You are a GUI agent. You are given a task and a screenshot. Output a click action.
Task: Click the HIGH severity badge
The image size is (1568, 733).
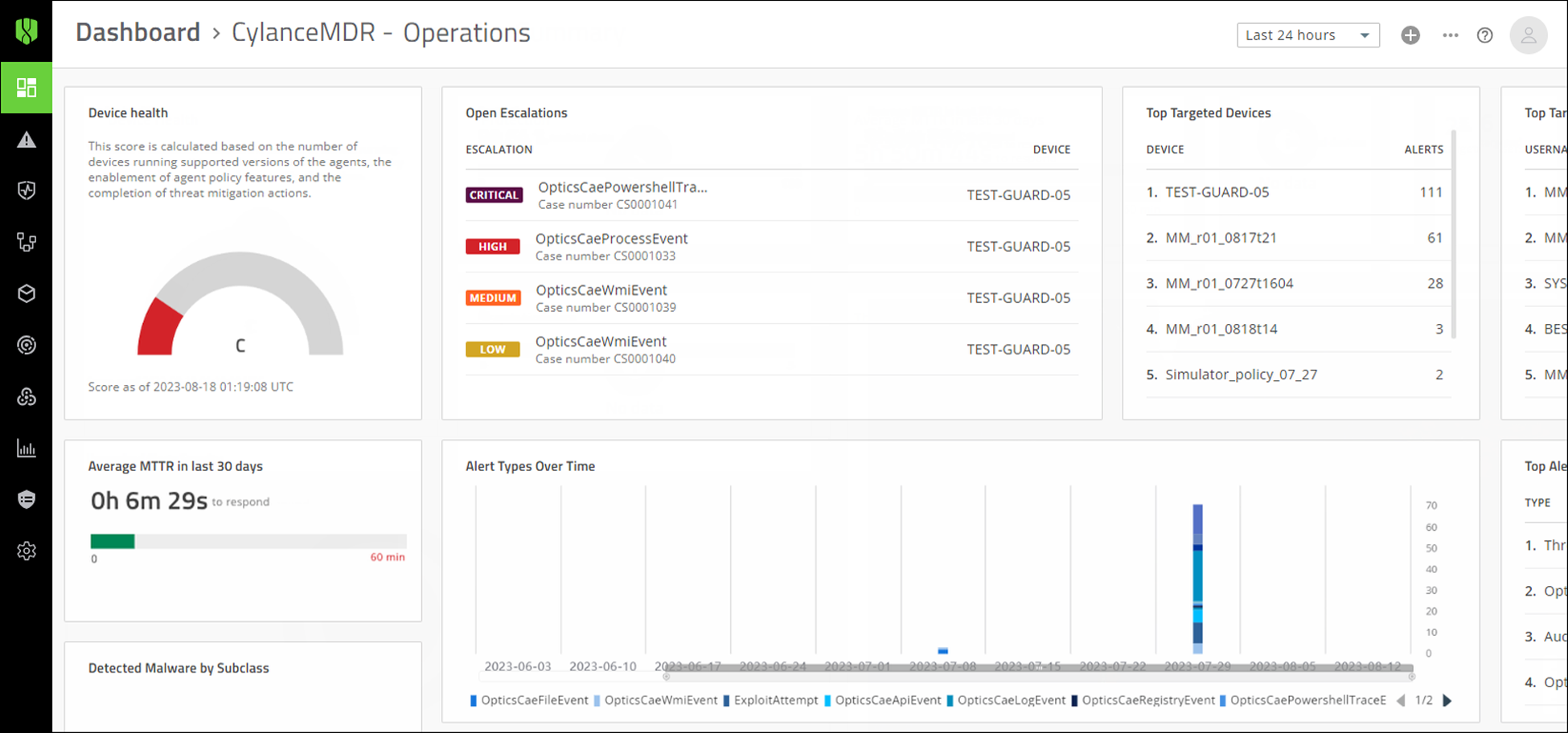(x=493, y=247)
